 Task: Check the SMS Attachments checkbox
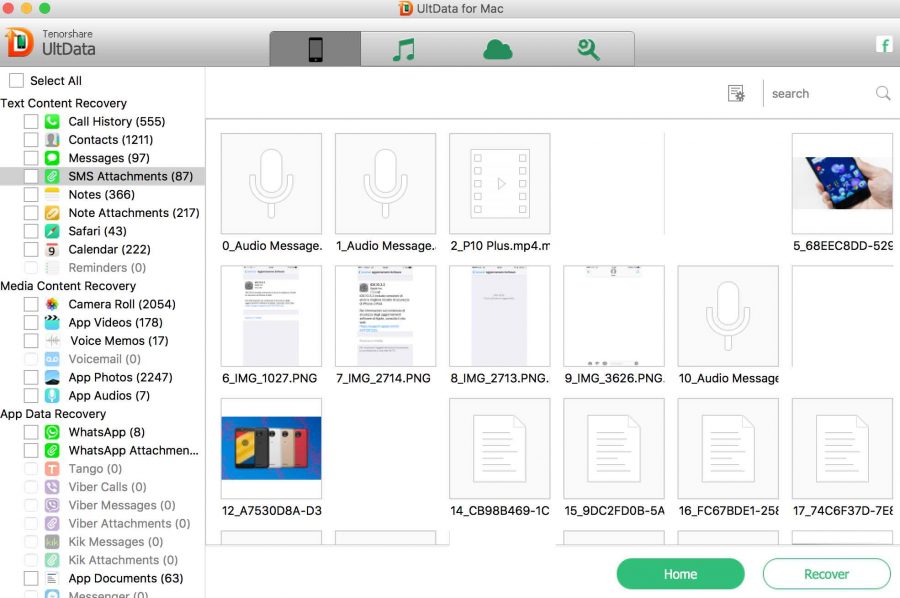point(31,176)
